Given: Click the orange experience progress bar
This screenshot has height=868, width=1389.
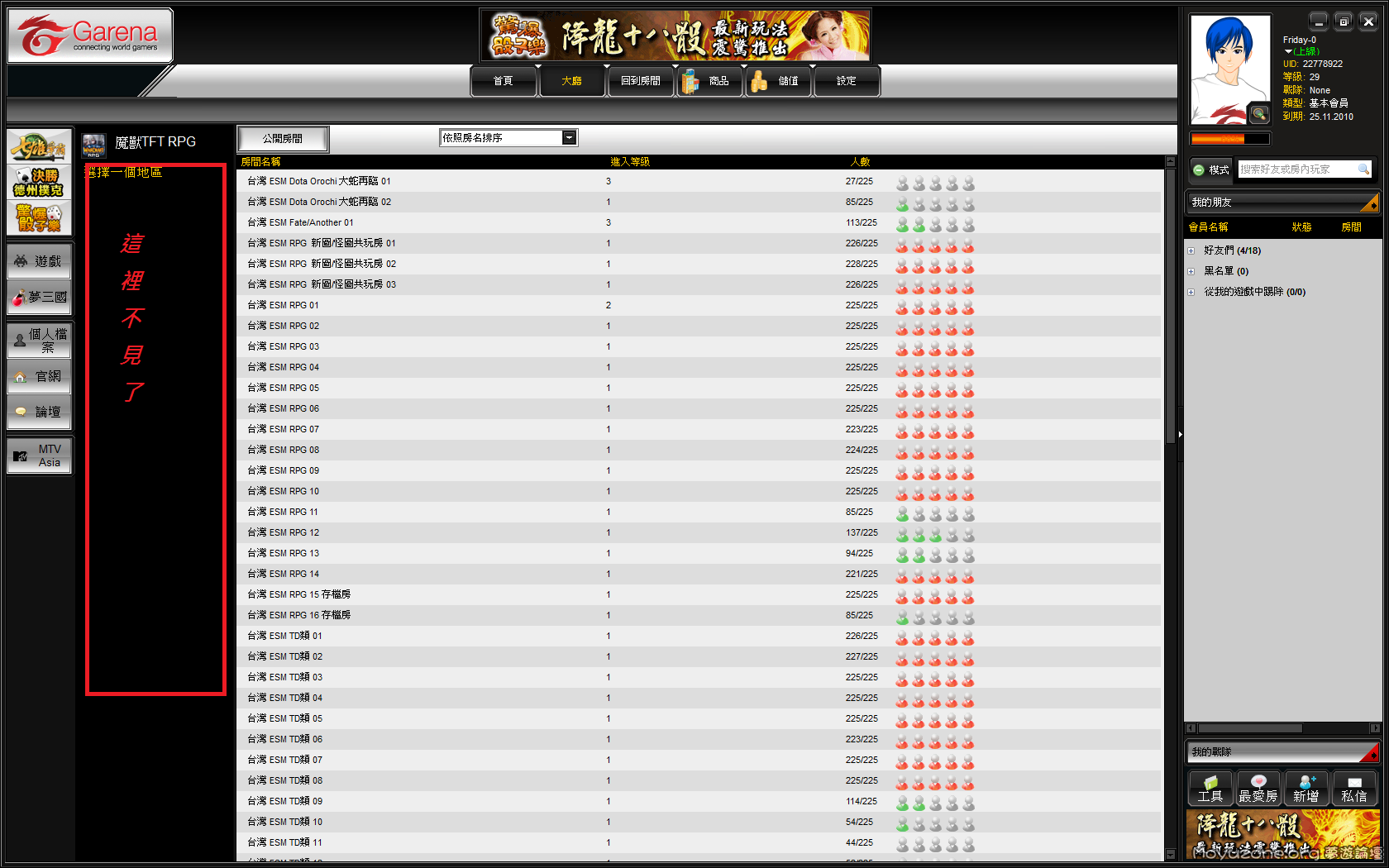Looking at the screenshot, I should point(1229,139).
